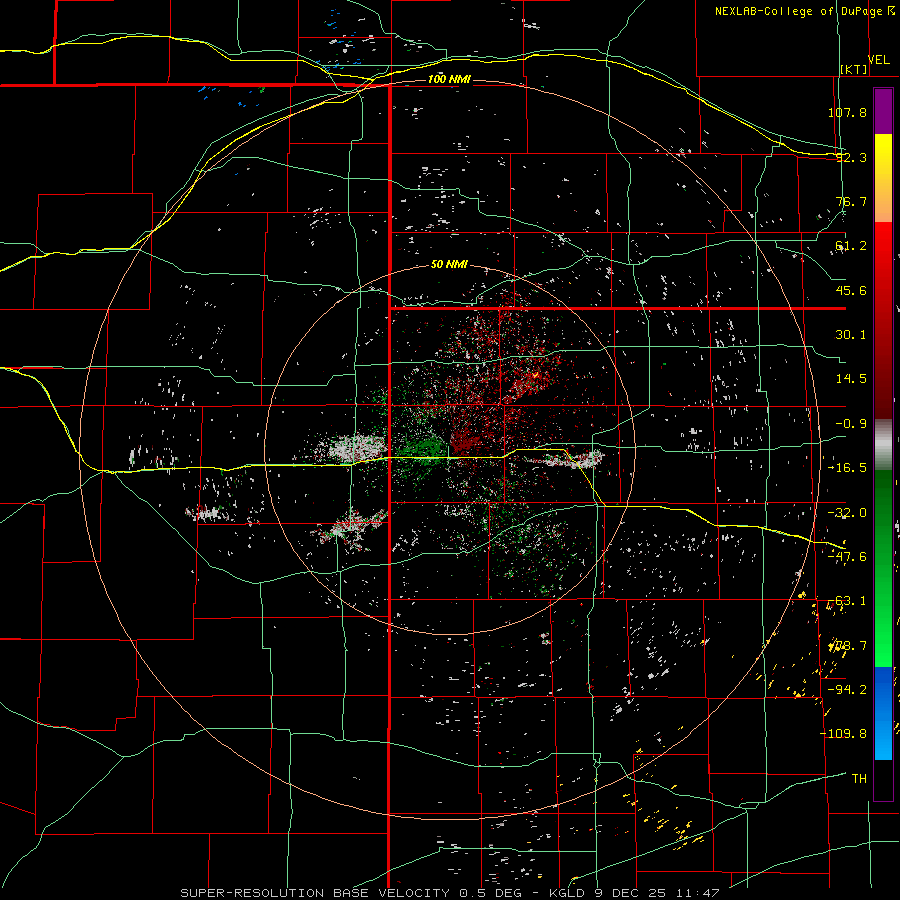Select the 14.5 velocity scale value
900x900 pixels.
click(x=851, y=379)
